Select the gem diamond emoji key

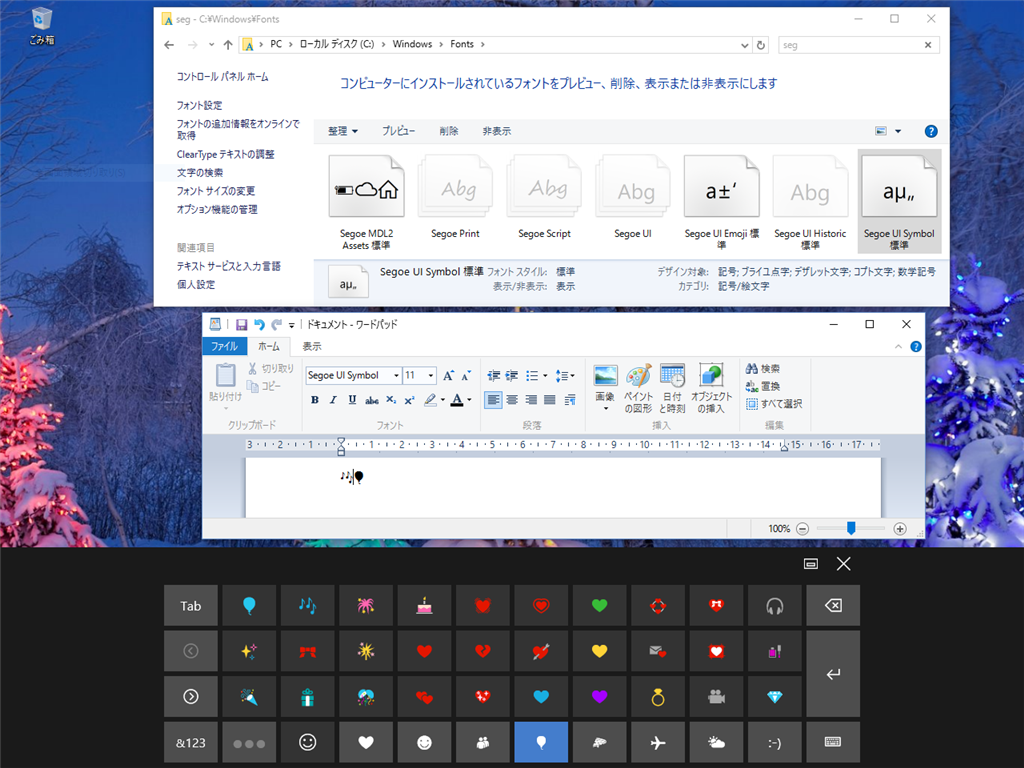[x=775, y=697]
